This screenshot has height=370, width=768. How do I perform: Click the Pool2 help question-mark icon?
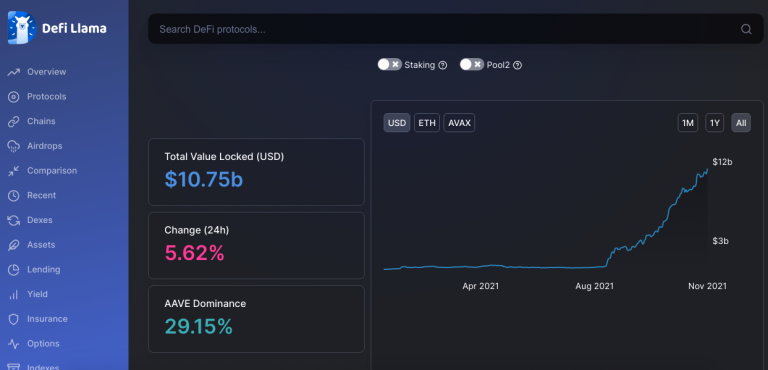tap(517, 65)
